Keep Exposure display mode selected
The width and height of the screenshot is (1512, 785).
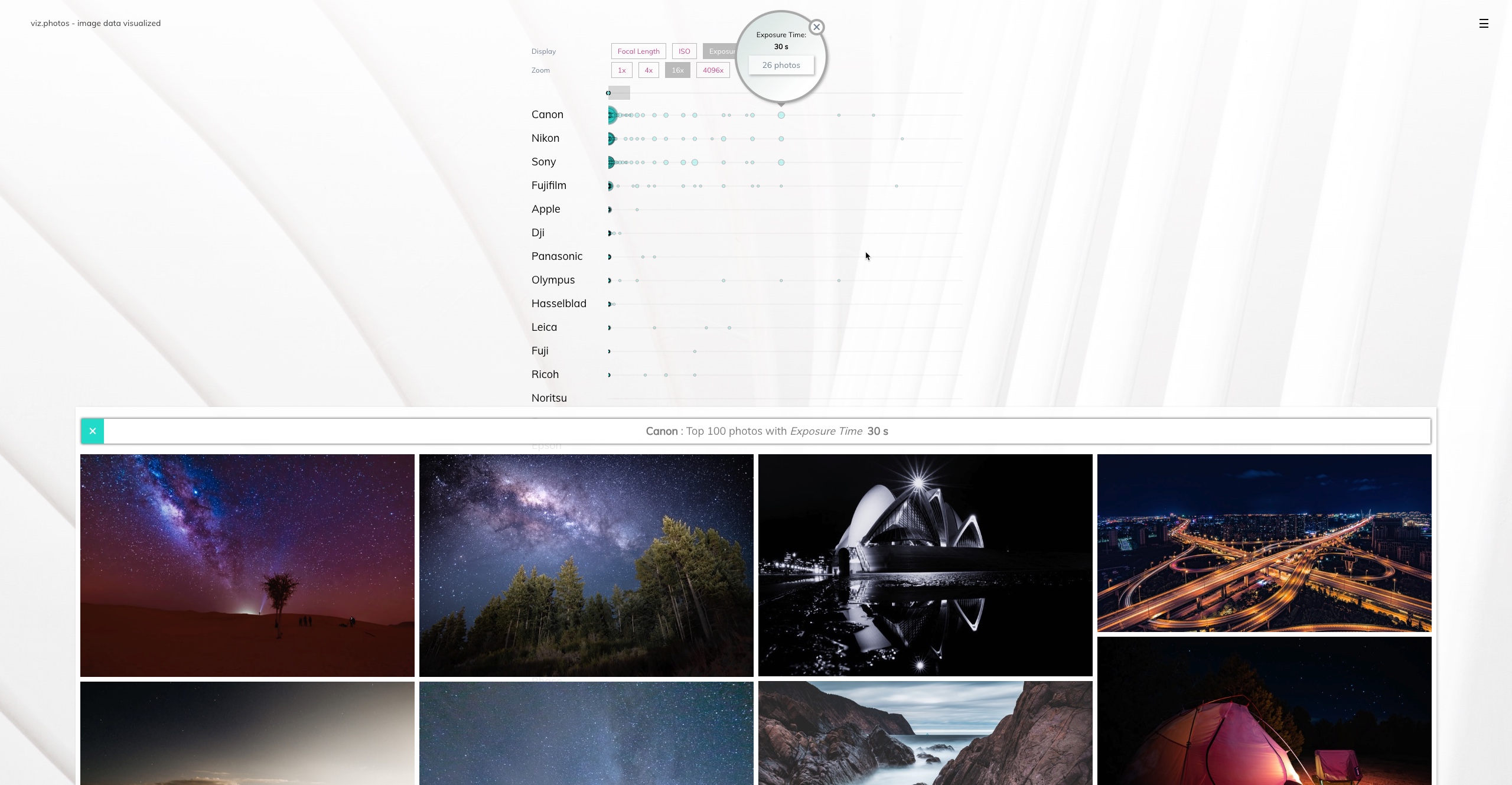coord(722,51)
